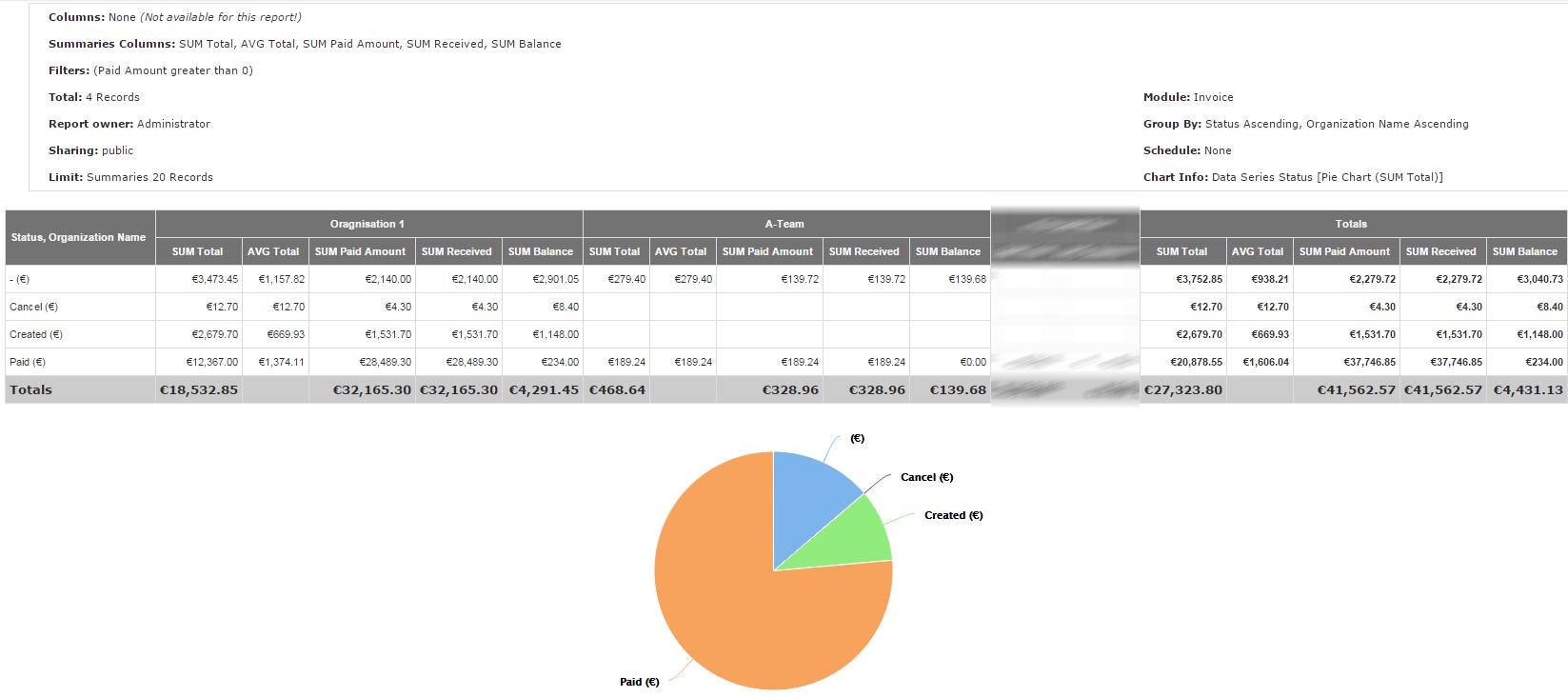The width and height of the screenshot is (1568, 697).
Task: Click the 'Oragnisation 1' group header
Action: 367,224
